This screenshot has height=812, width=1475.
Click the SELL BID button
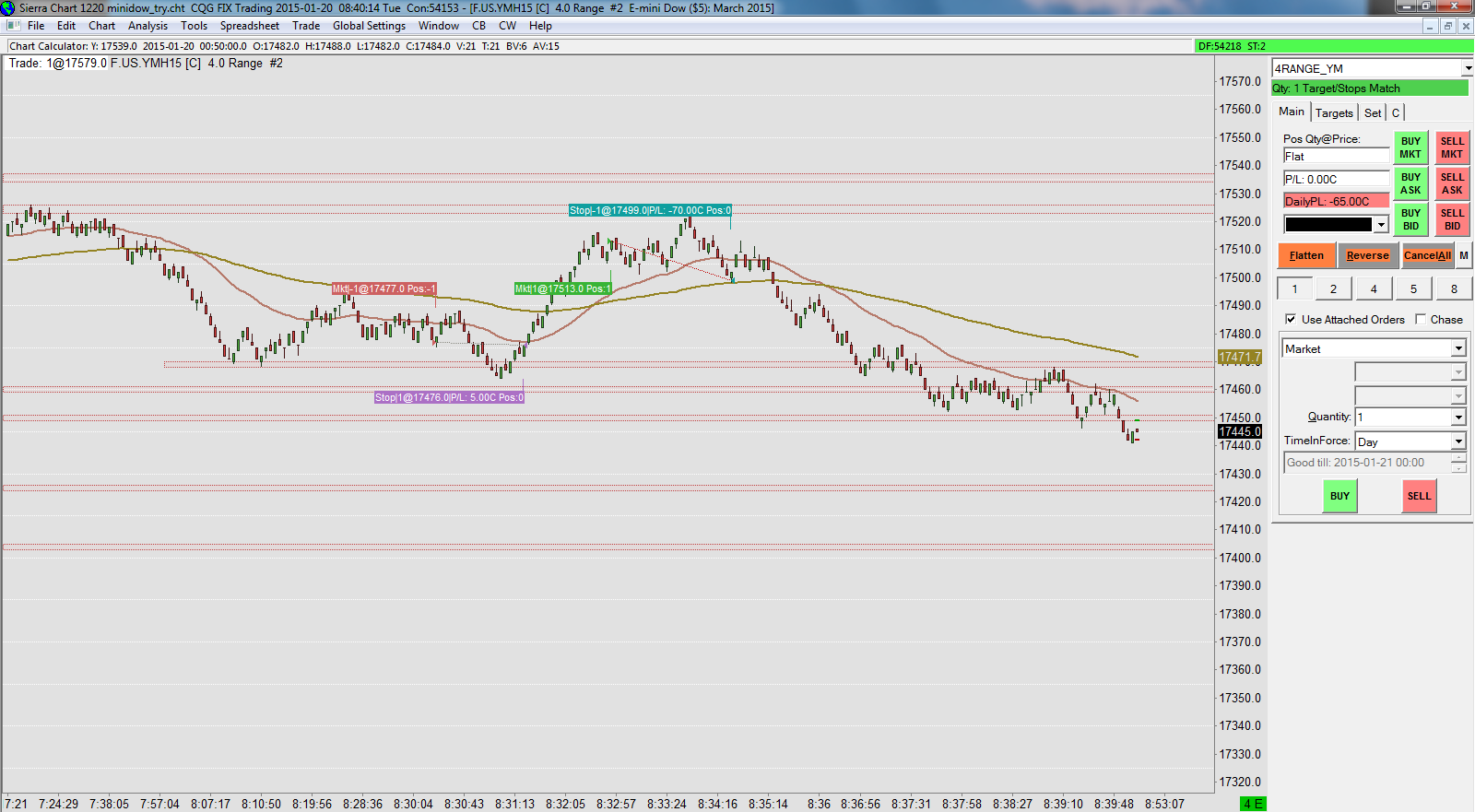[1452, 219]
